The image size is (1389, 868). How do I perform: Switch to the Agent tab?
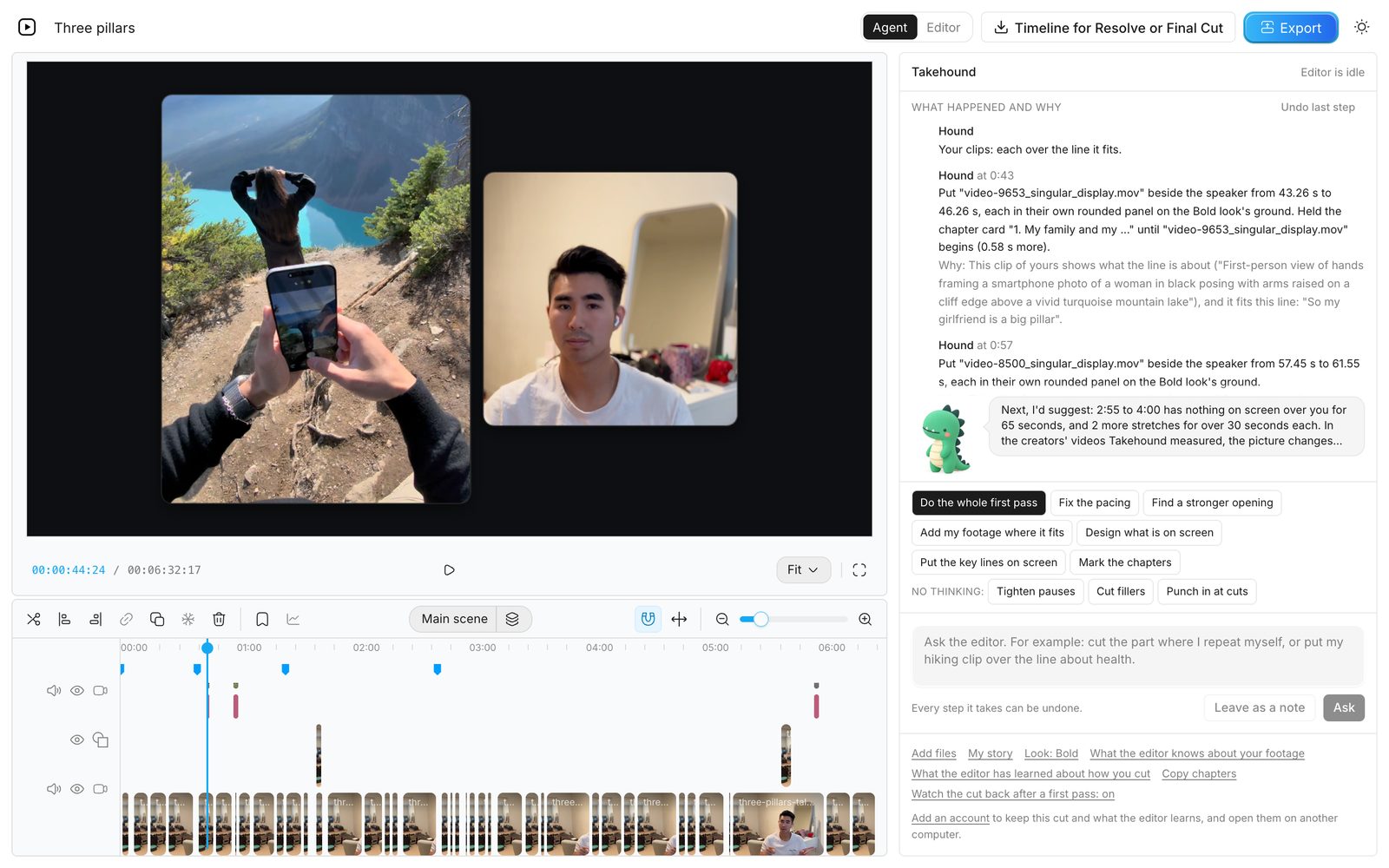click(890, 28)
